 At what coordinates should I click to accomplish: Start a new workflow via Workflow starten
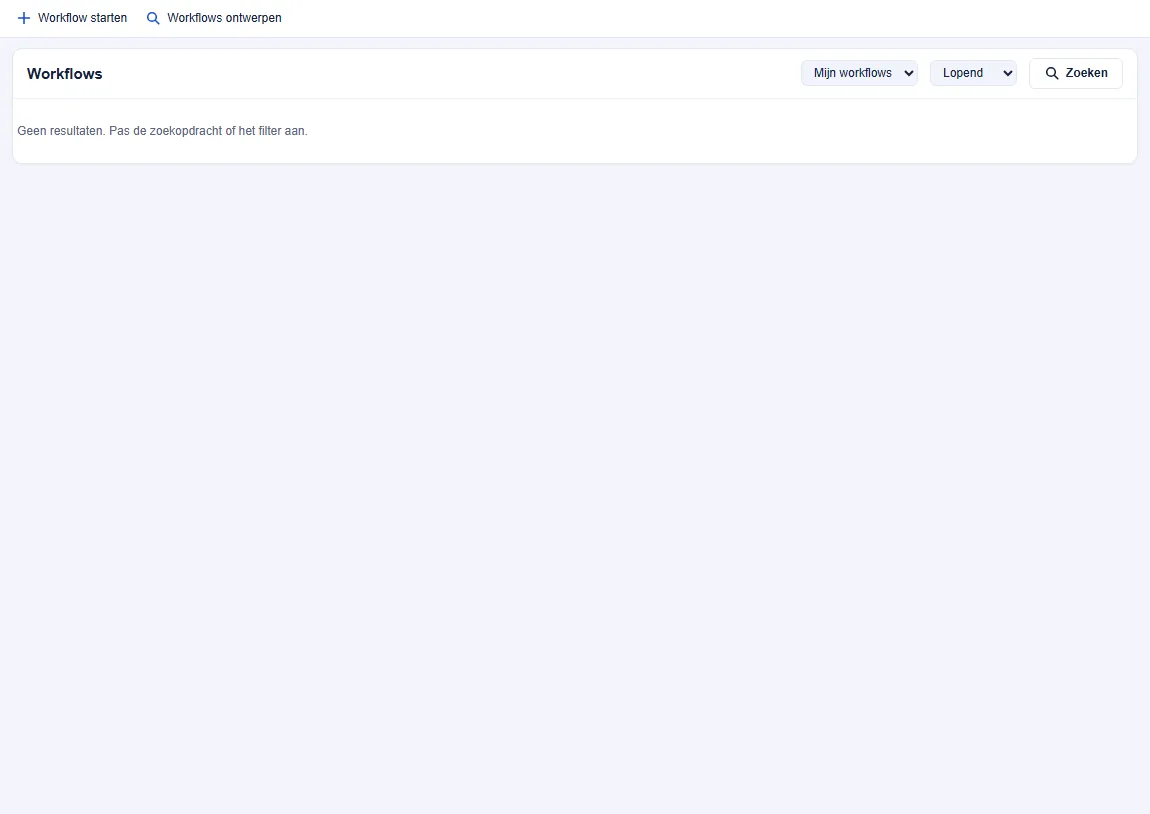[72, 18]
